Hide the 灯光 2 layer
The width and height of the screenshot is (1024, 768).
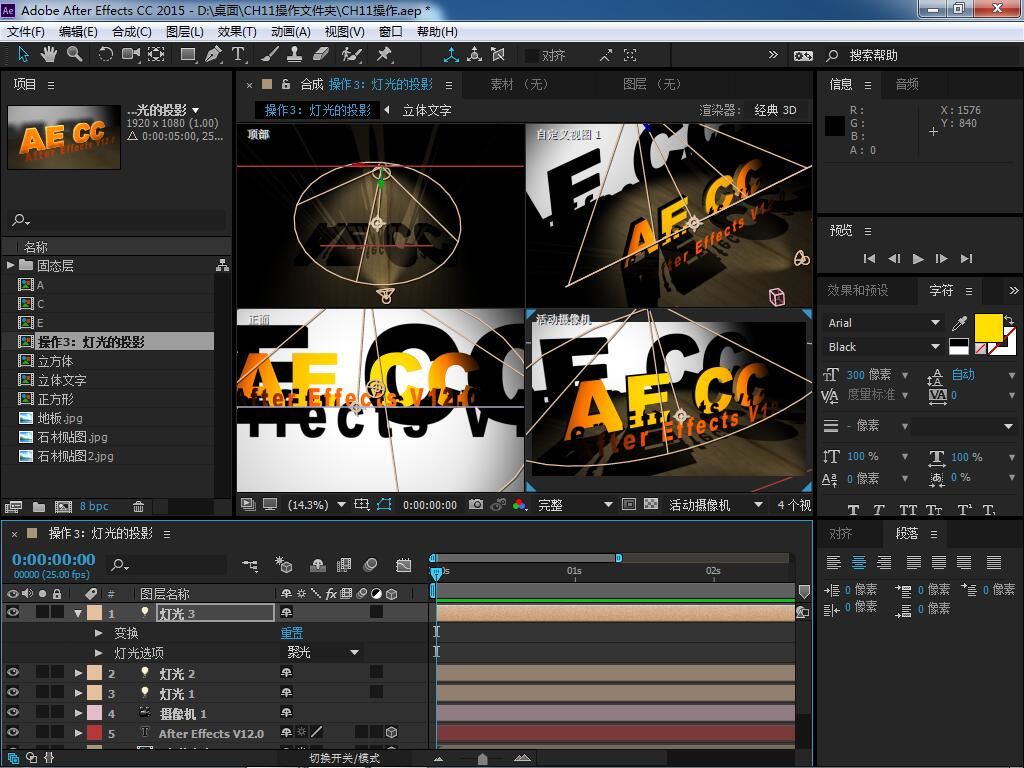12,673
